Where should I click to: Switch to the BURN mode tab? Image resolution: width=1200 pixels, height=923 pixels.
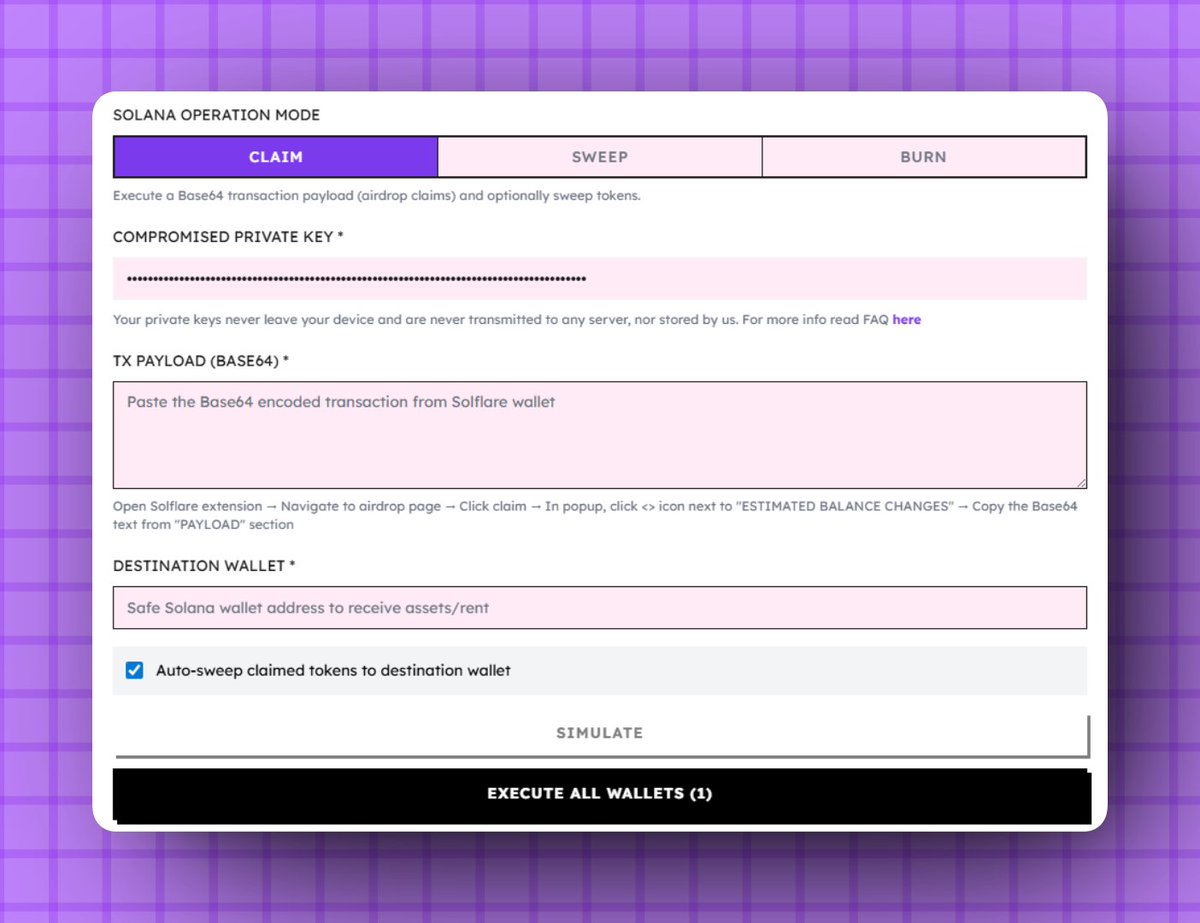pyautogui.click(x=924, y=157)
